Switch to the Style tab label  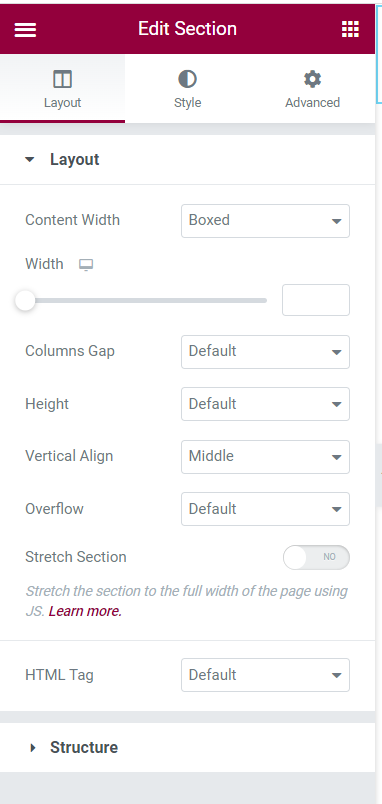point(188,103)
